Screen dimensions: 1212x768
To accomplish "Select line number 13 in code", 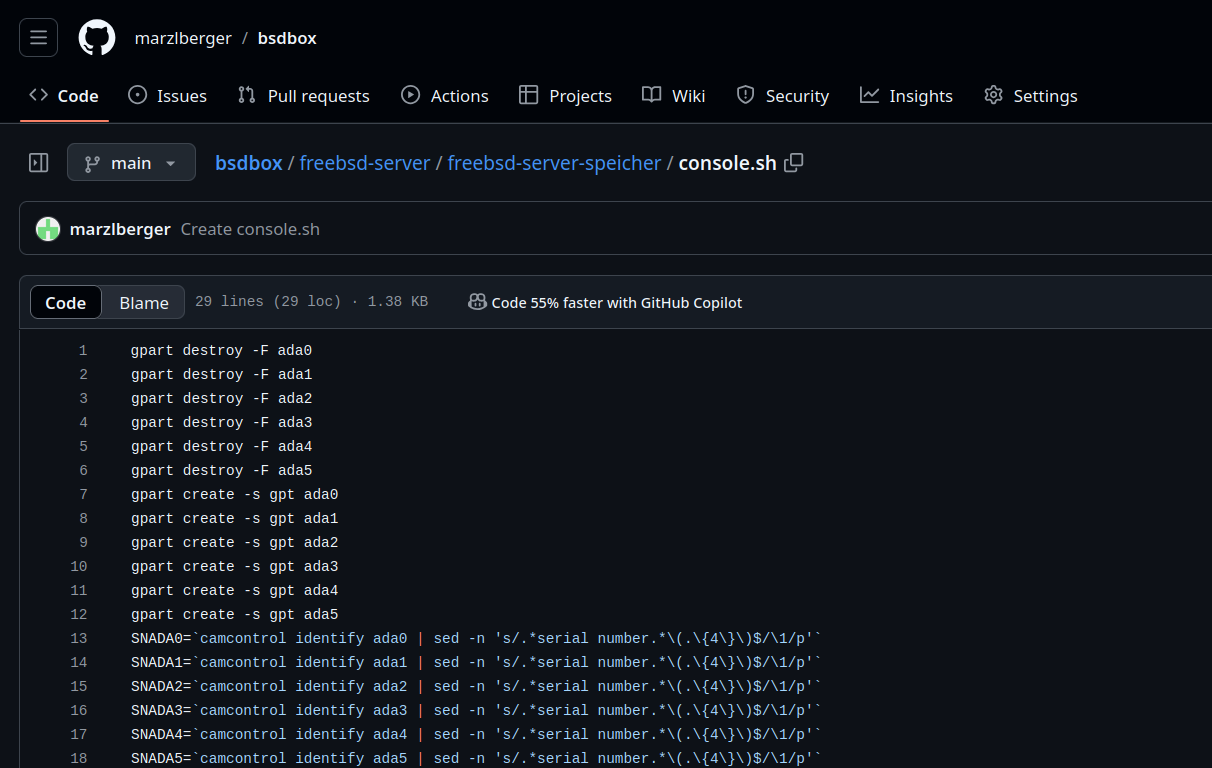I will 78,639.
